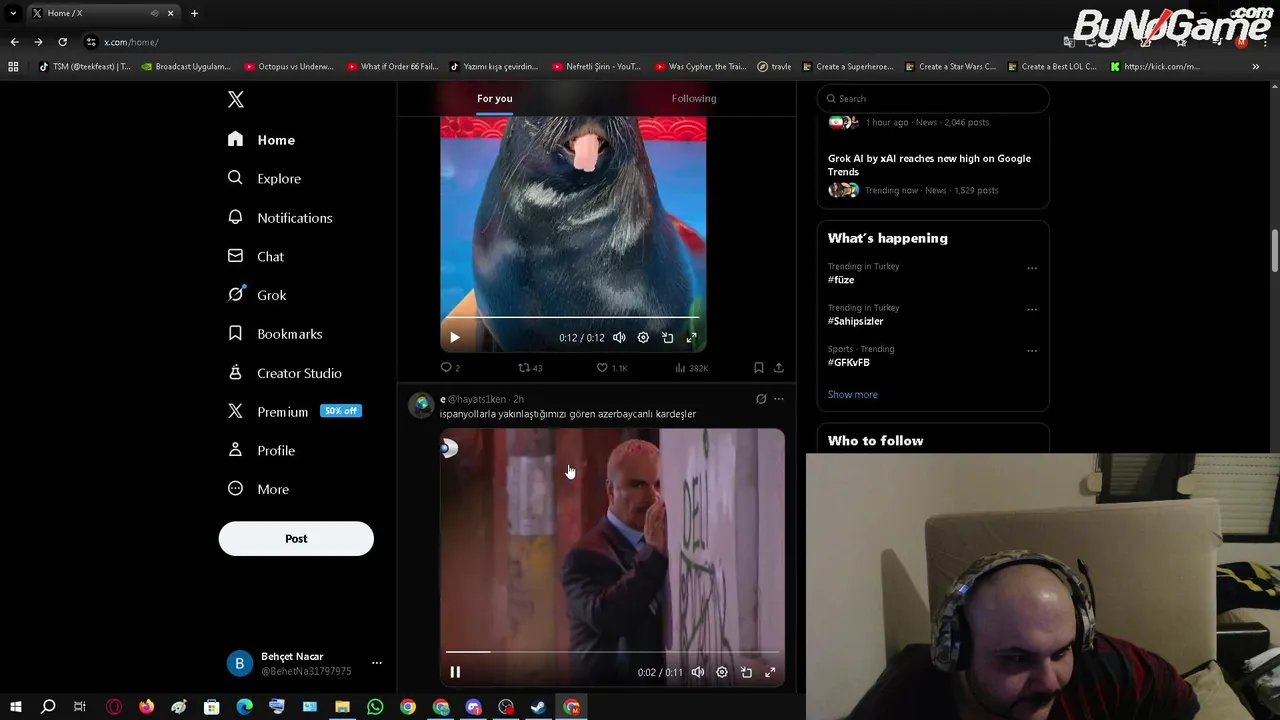
Task: Open Firefox from the taskbar
Action: (147, 707)
